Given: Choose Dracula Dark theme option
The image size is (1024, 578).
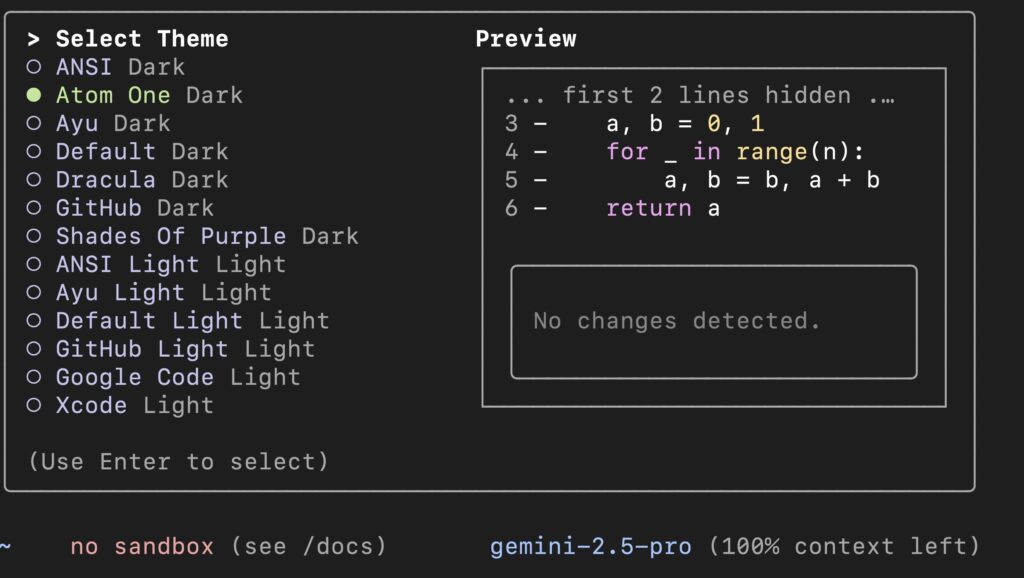Looking at the screenshot, I should coord(142,180).
